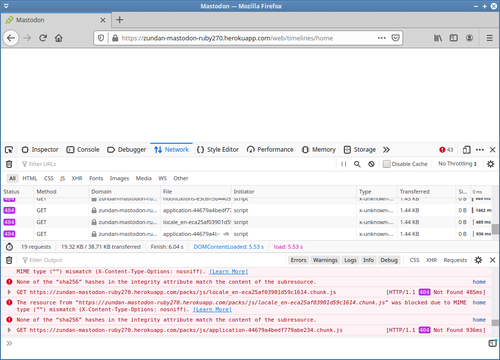This screenshot has height=360, width=500.
Task: Close the Mastodon tab
Action: 103,20
